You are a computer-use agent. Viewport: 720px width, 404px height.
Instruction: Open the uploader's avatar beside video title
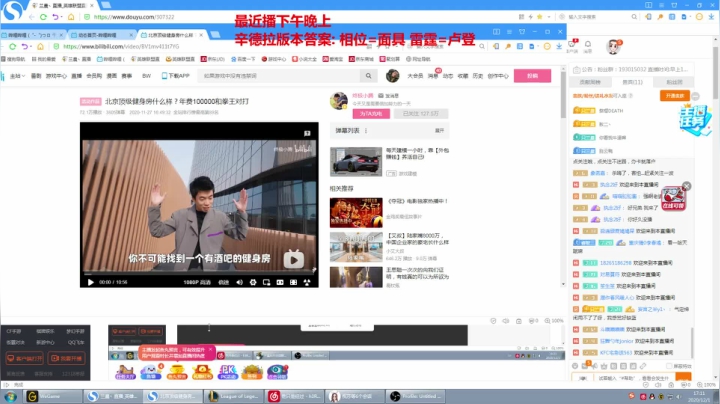click(338, 101)
